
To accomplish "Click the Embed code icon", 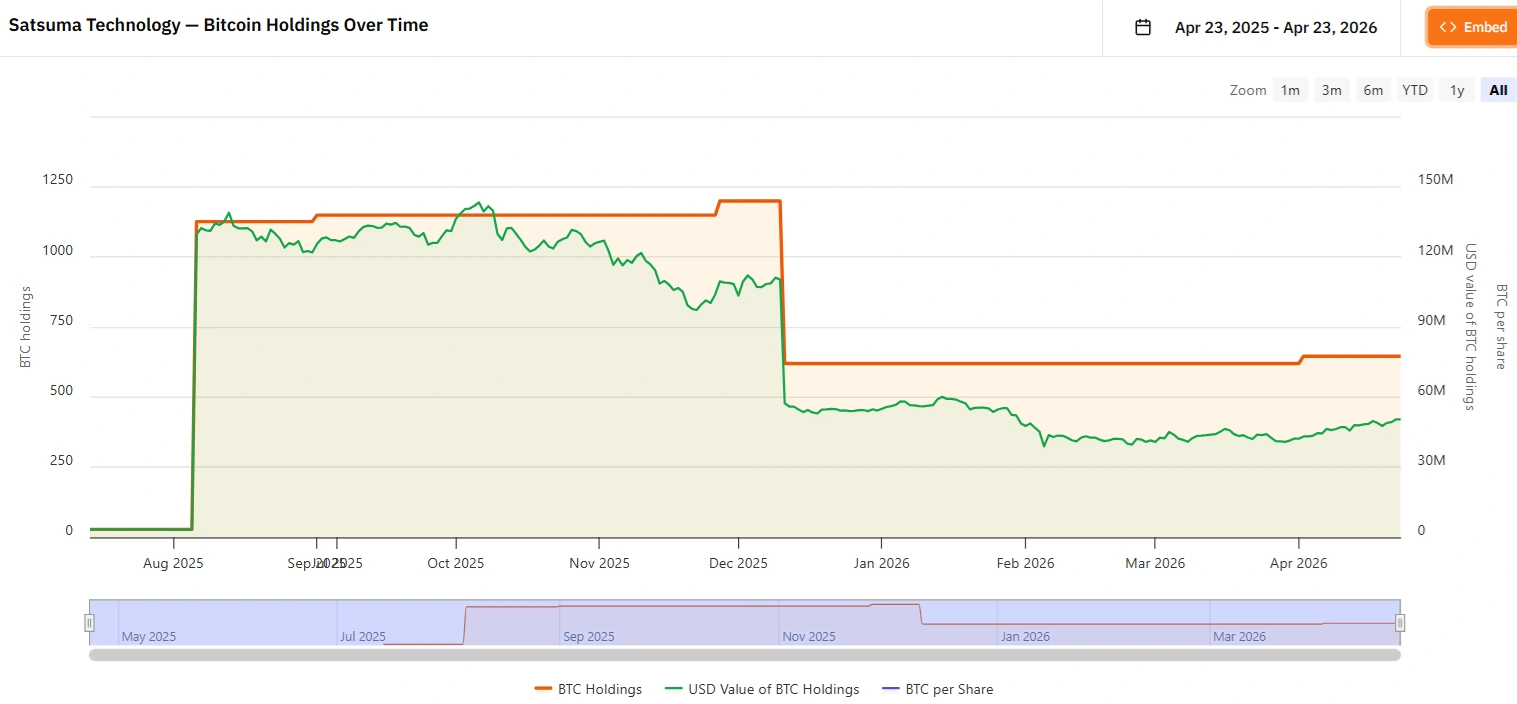I will pos(1447,27).
